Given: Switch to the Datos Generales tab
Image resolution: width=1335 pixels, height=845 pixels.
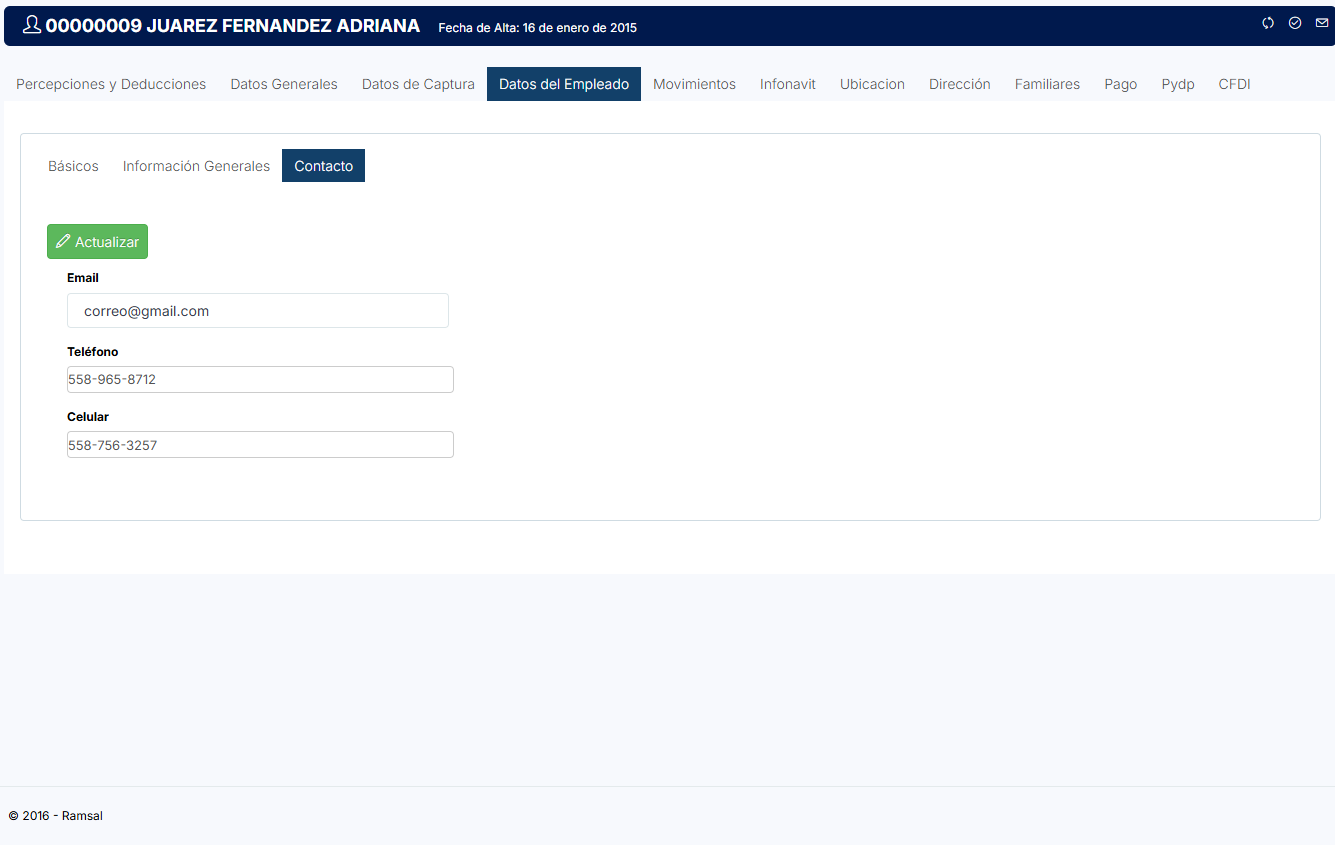Looking at the screenshot, I should click(284, 84).
